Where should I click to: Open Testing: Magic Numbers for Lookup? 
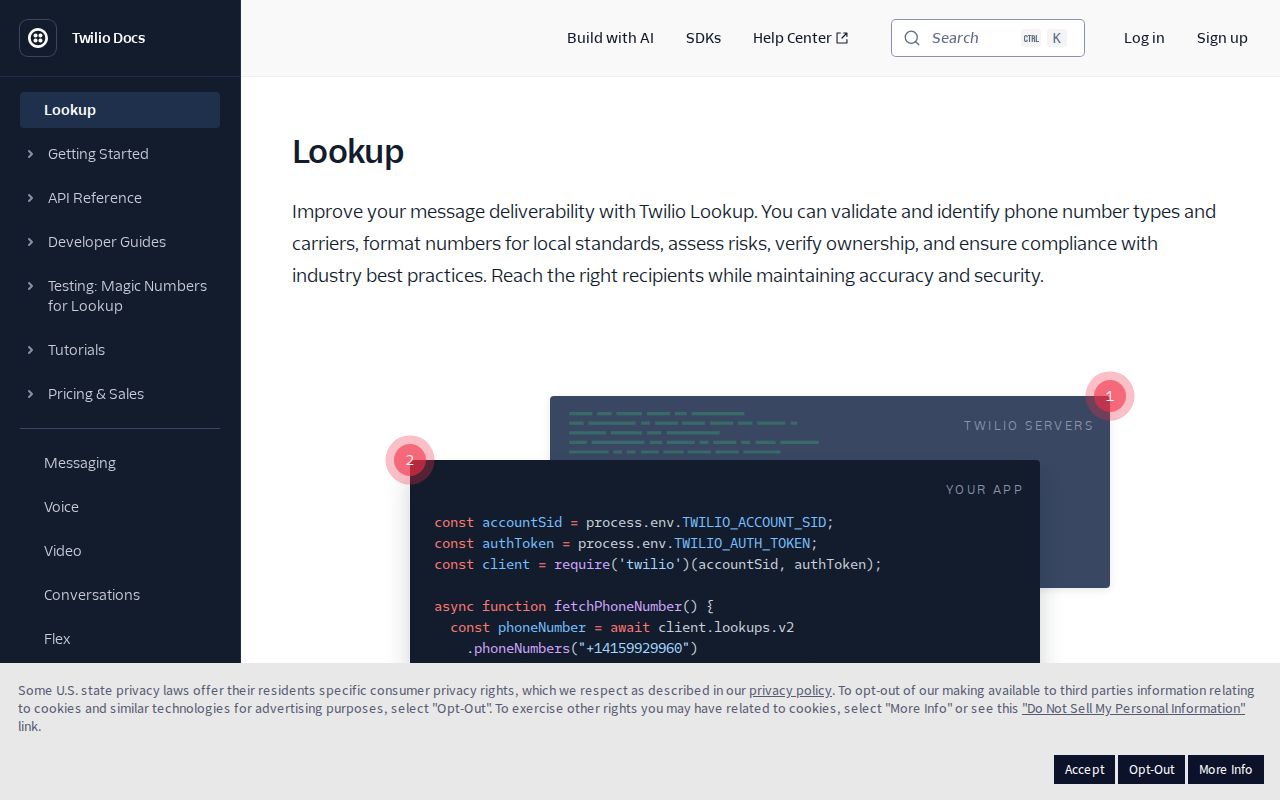[127, 296]
